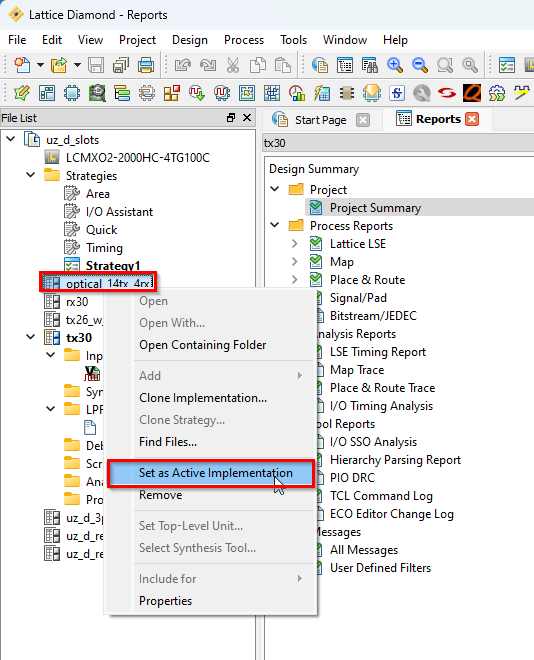The image size is (534, 660).
Task: Click the Save disk icon
Action: pos(96,65)
